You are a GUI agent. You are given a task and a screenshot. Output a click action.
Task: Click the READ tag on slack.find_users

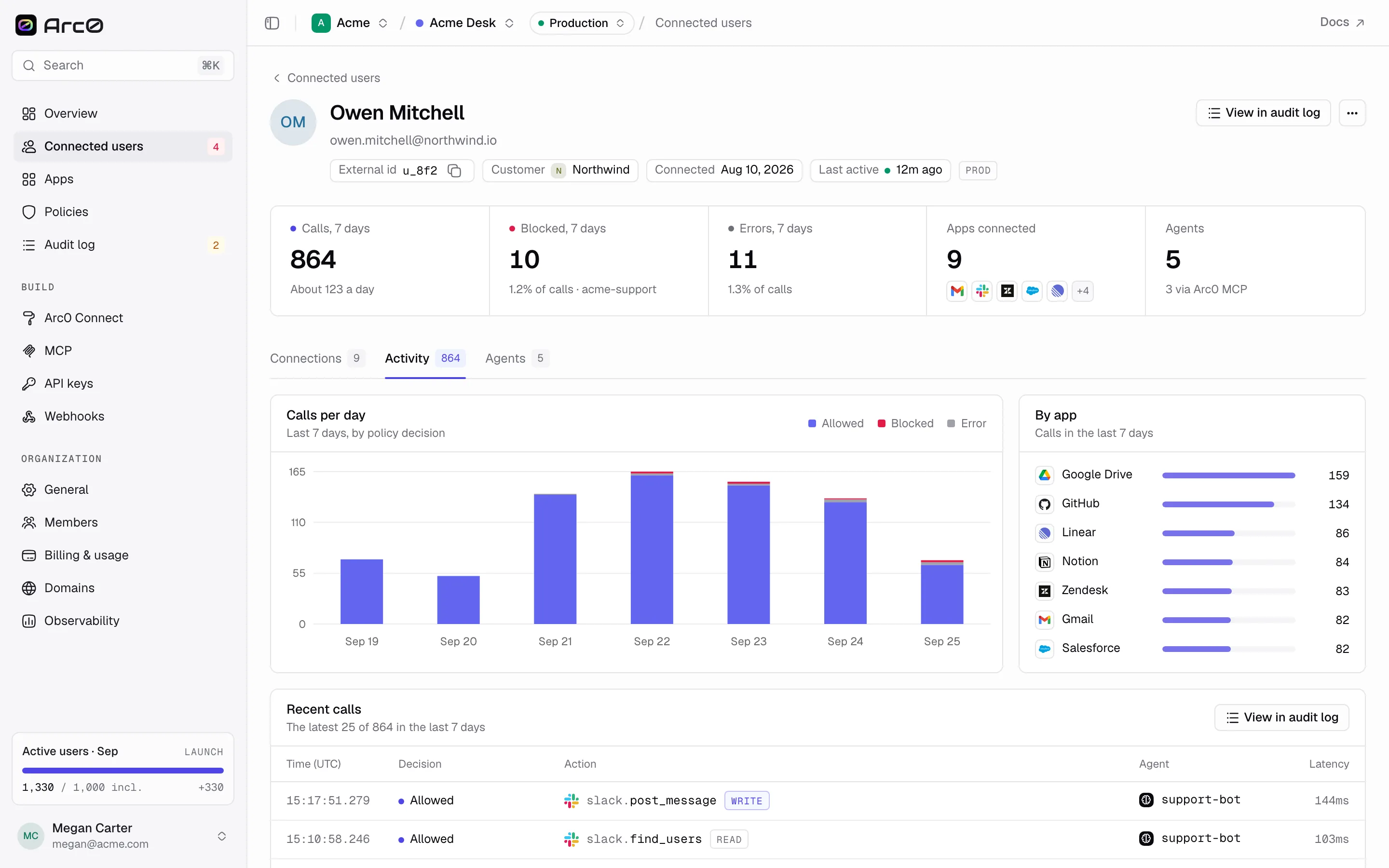coord(728,839)
